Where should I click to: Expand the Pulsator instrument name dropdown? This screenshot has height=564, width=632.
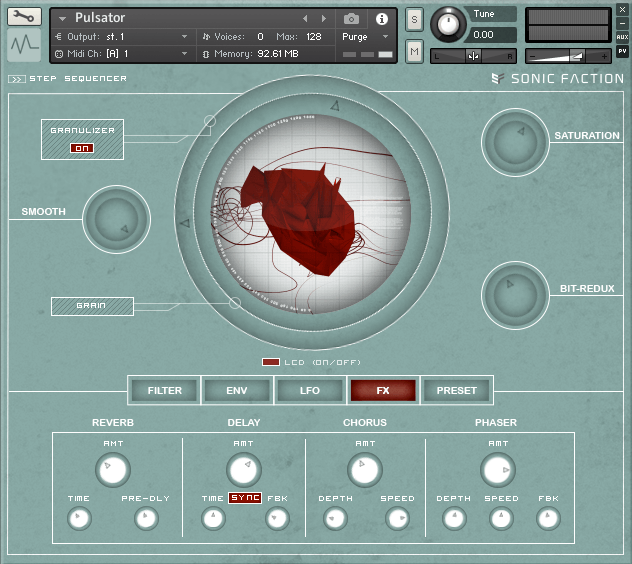[62, 19]
